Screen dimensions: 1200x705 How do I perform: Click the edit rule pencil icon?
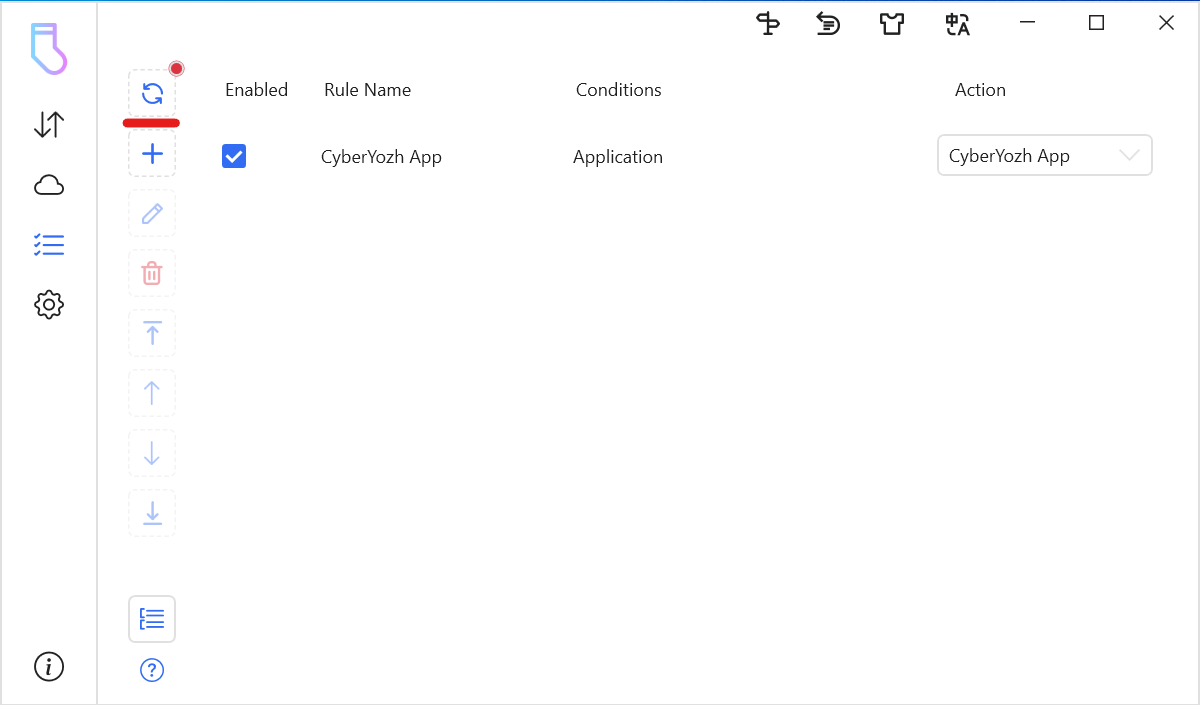point(152,214)
